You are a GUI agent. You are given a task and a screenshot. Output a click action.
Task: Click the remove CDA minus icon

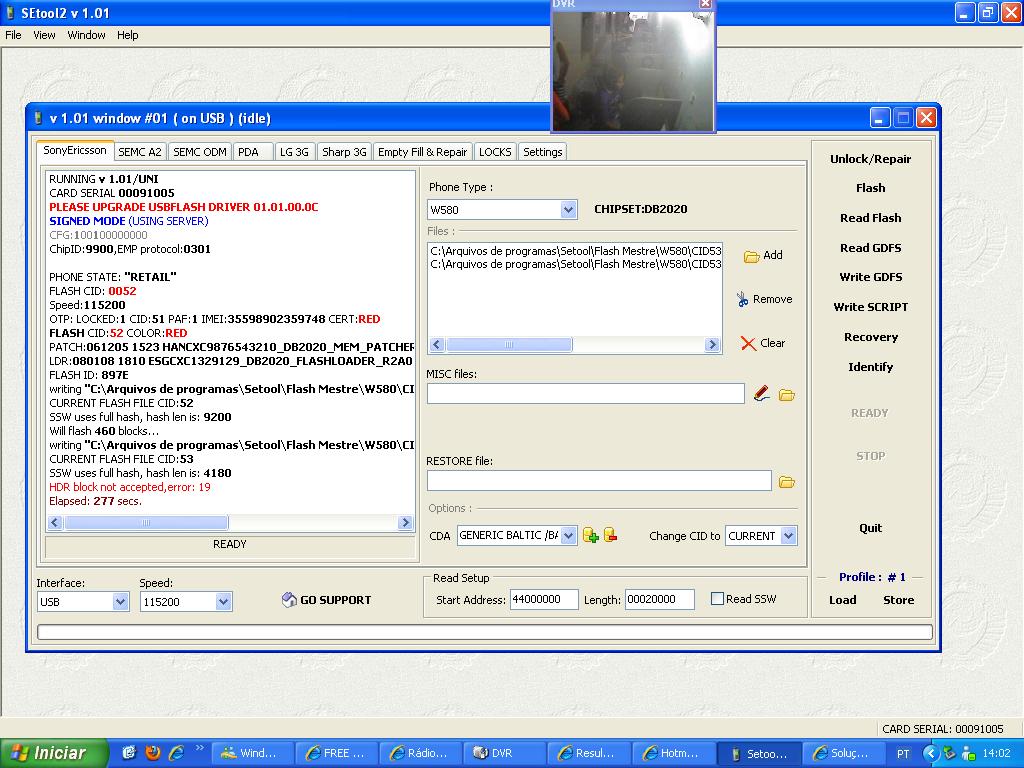(611, 535)
